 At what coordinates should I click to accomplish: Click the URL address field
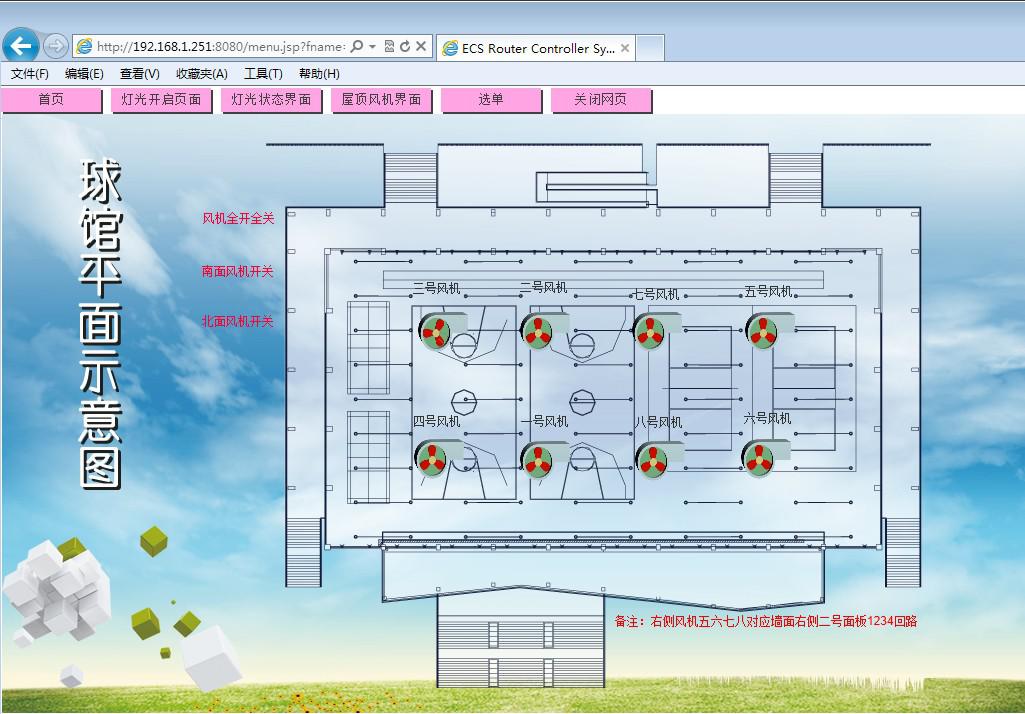tap(220, 47)
